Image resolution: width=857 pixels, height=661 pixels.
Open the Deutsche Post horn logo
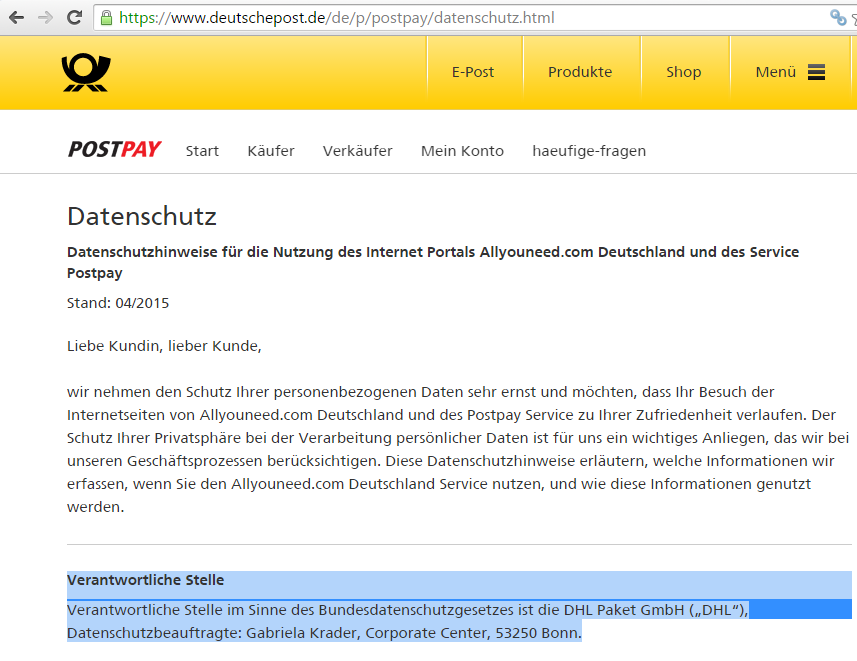click(x=86, y=72)
